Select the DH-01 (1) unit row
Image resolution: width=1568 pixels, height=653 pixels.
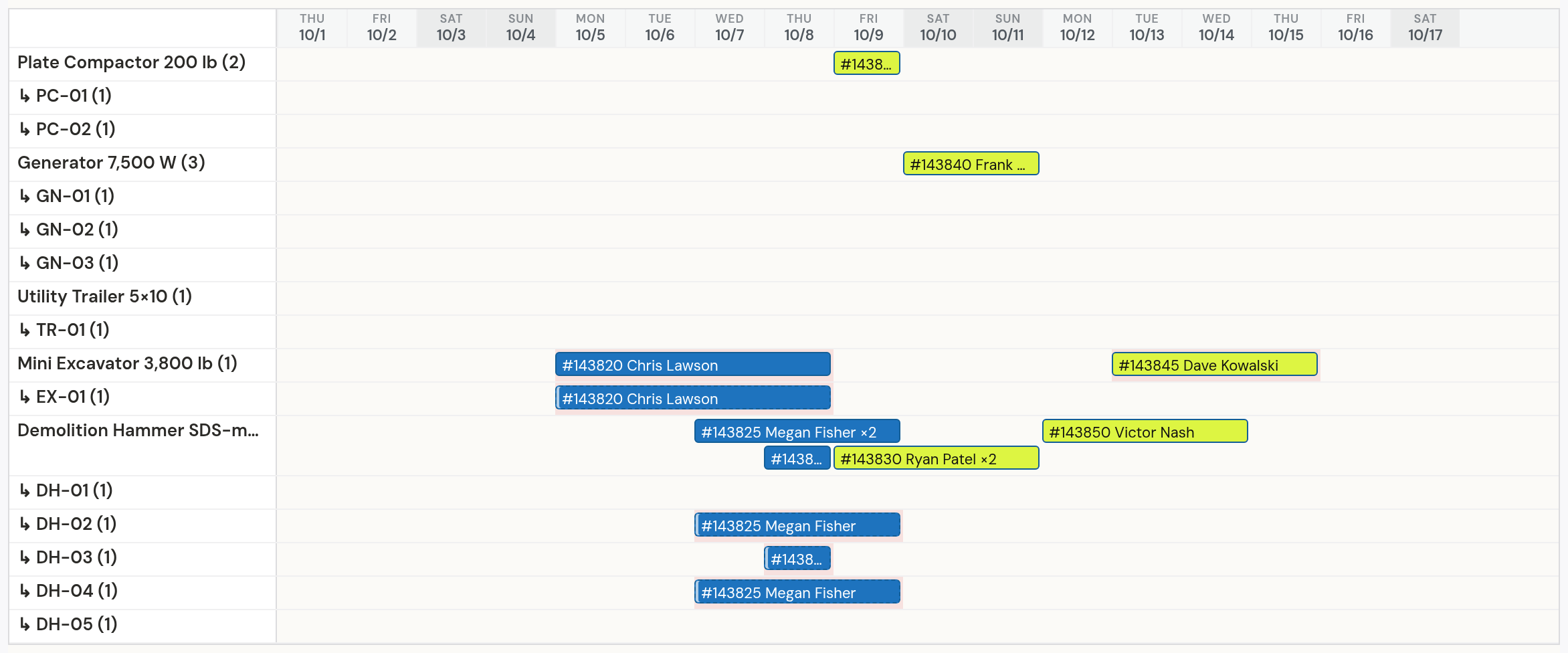tap(142, 492)
